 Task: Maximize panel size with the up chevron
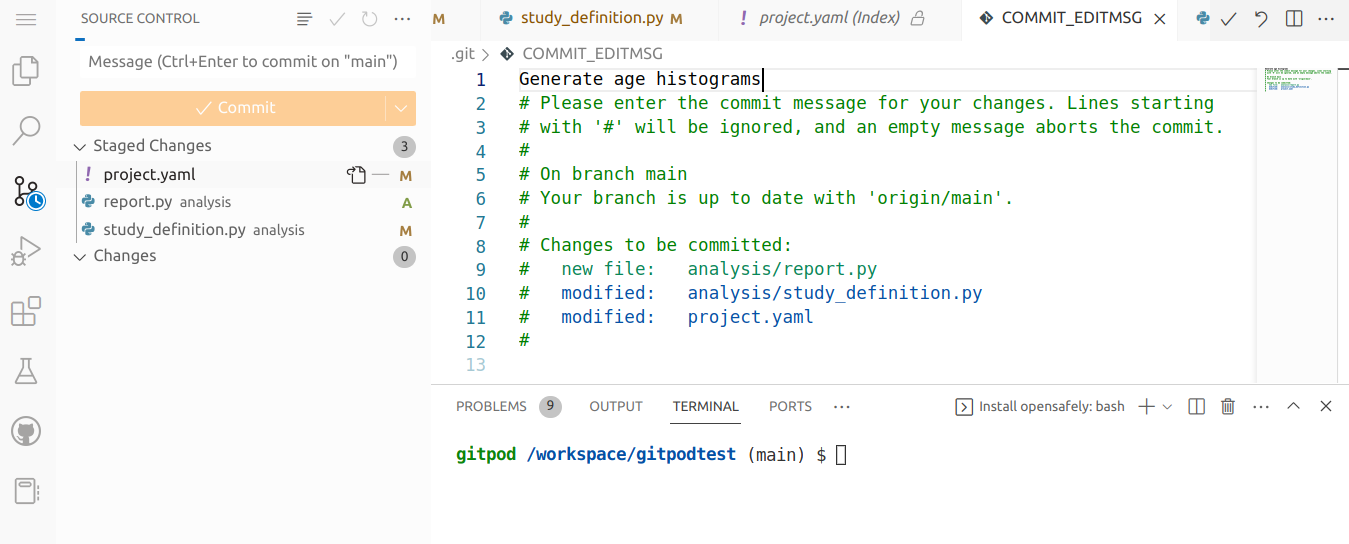[x=1293, y=407]
